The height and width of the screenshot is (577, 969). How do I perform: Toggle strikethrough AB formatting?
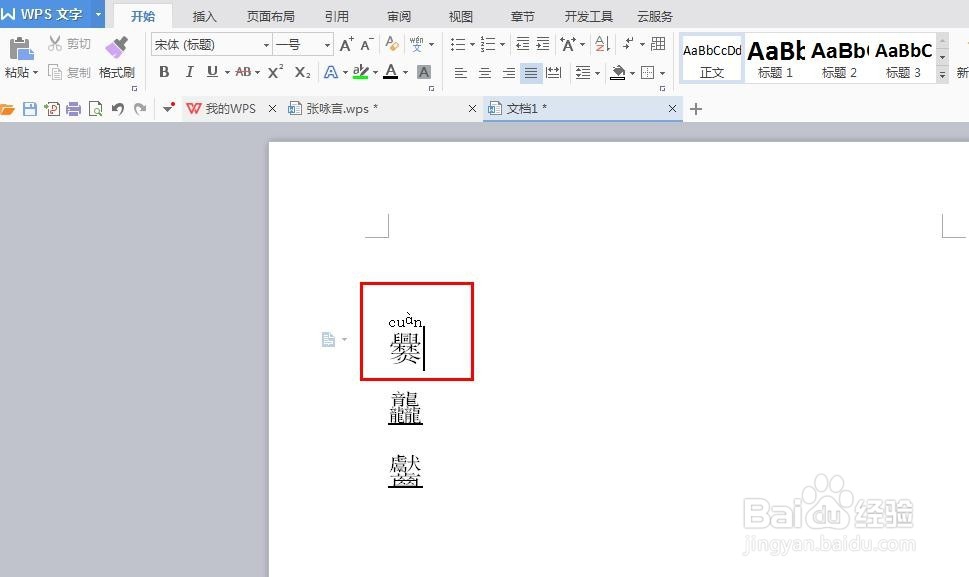coord(243,72)
